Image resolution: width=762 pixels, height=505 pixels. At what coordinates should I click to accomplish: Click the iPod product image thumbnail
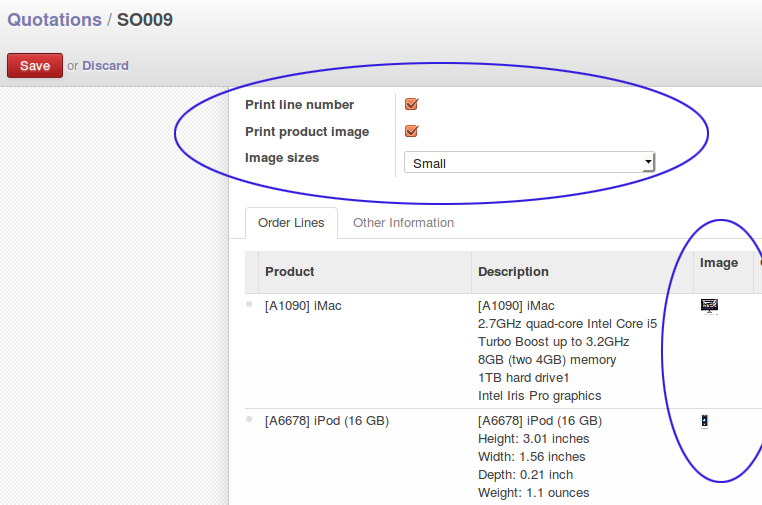704,421
